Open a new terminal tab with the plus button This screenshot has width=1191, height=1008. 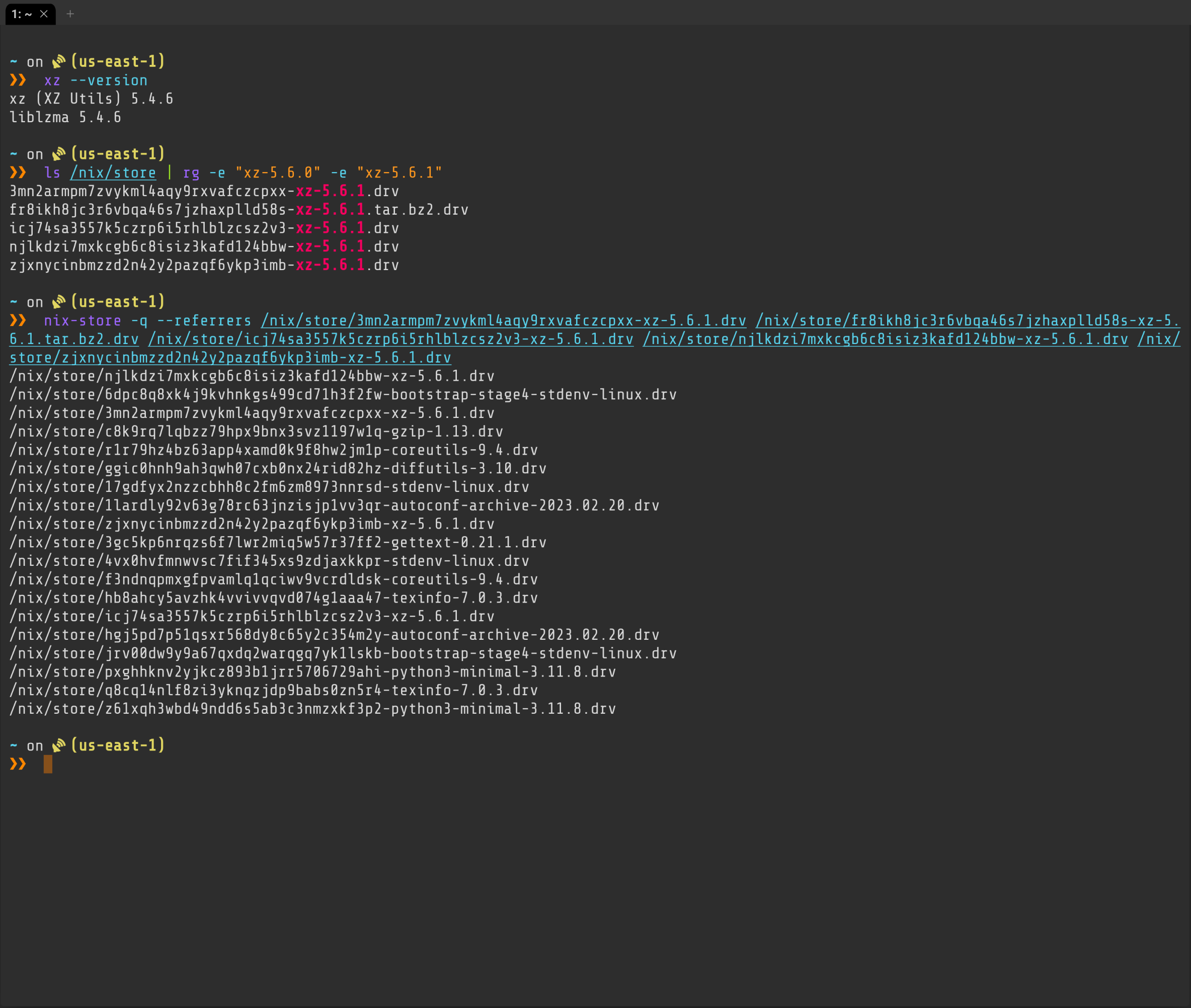71,14
